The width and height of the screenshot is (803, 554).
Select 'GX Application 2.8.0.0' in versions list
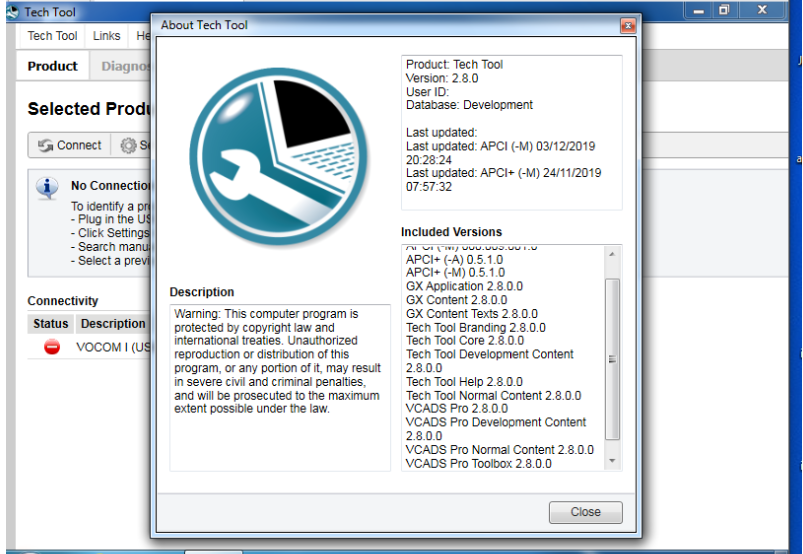pyautogui.click(x=464, y=286)
